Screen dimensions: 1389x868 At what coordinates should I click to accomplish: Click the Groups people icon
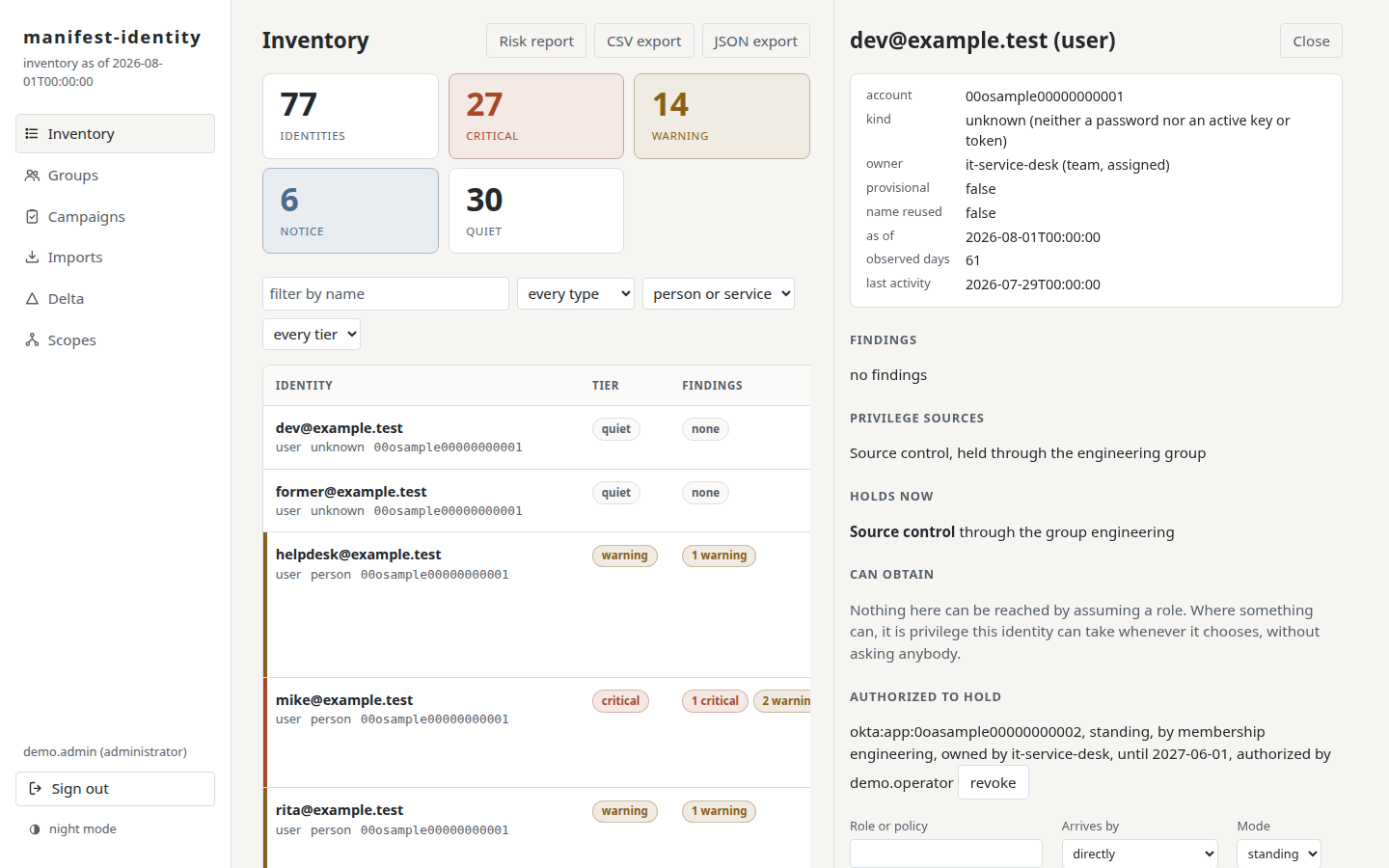[x=32, y=176]
